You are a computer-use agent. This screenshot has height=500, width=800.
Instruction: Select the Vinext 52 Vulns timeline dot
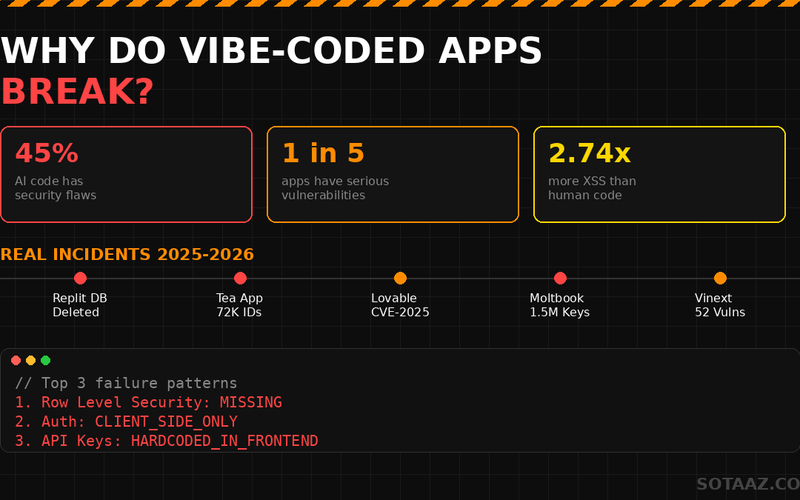click(720, 278)
